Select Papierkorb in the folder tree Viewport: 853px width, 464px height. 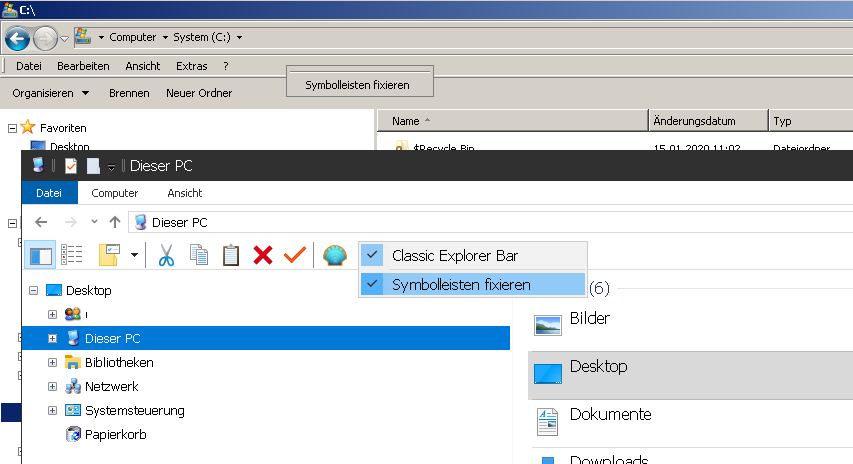click(115, 434)
